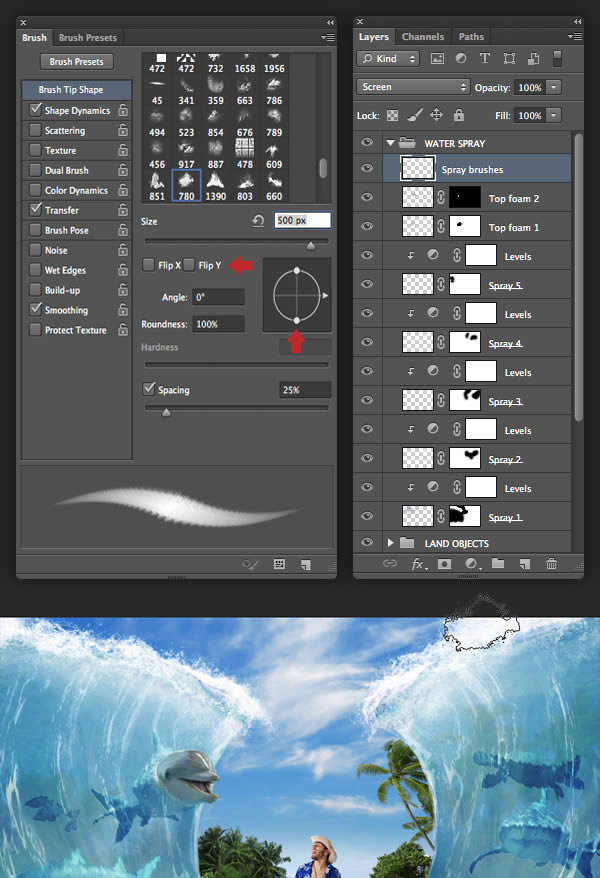
Task: Filter layers by smart object icon
Action: pyautogui.click(x=534, y=59)
